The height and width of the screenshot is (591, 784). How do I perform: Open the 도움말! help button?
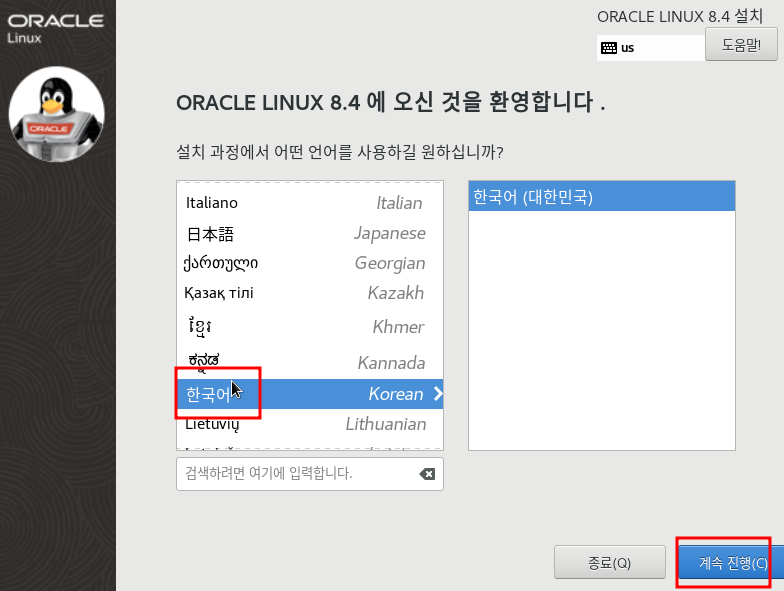point(741,45)
